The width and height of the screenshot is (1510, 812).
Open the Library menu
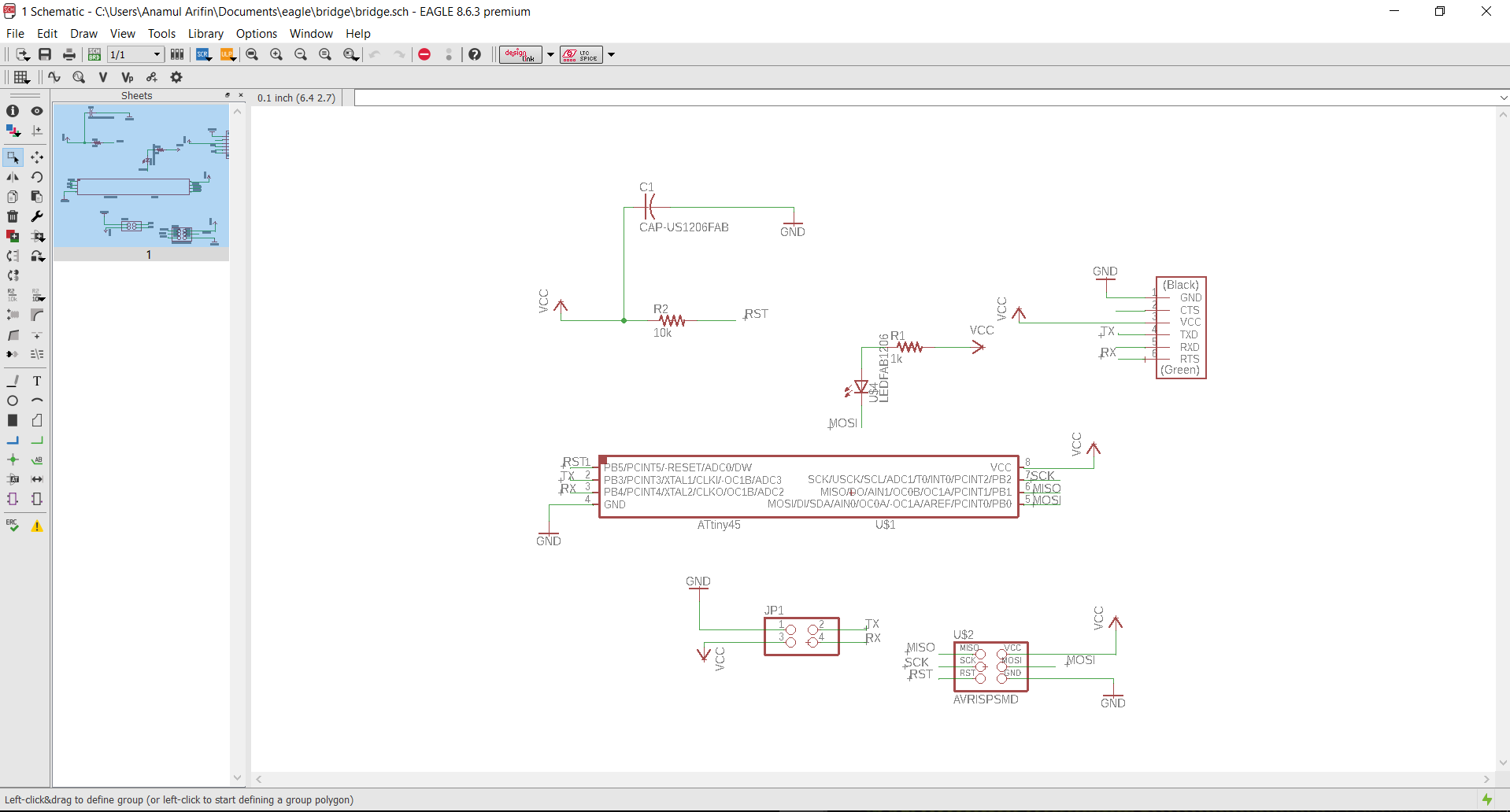pos(205,33)
